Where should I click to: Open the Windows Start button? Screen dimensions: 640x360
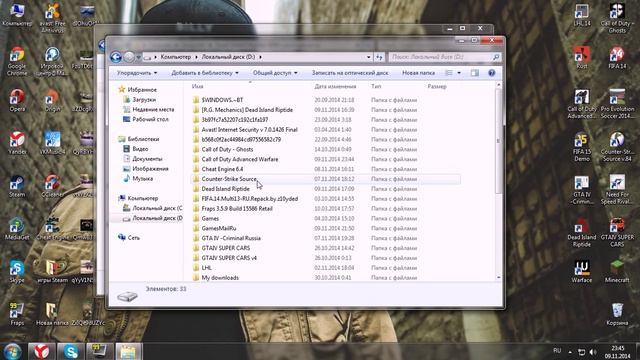[x=13, y=351]
